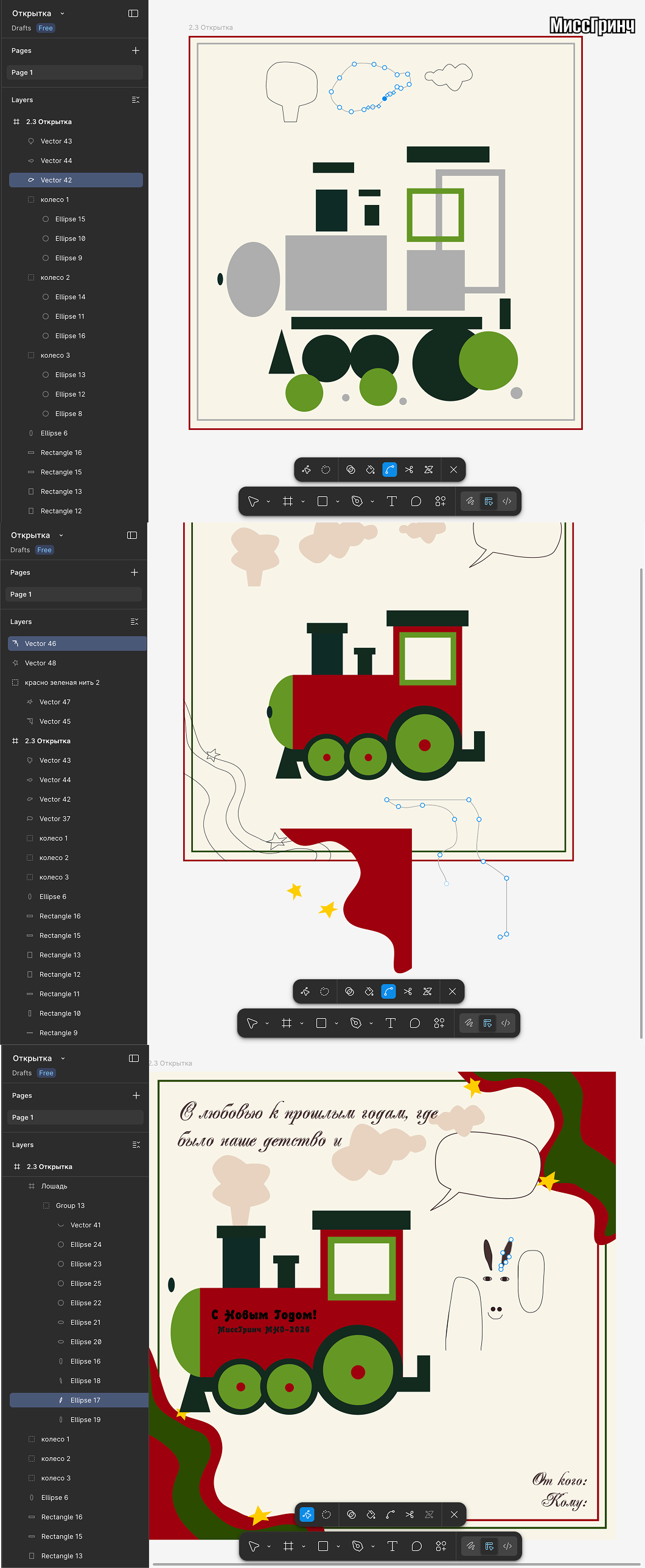This screenshot has height=1568, width=645.
Task: Pick Paint bucket tool in the horse canvas toolbar
Action: [371, 1514]
